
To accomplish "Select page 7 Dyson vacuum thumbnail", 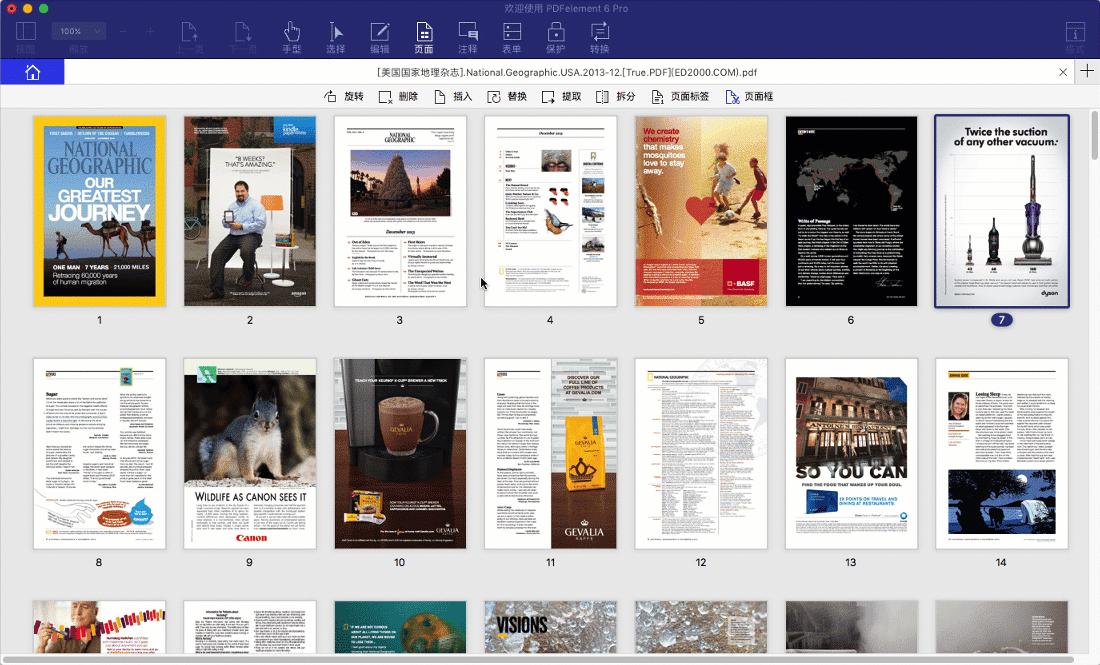I will coord(1002,211).
